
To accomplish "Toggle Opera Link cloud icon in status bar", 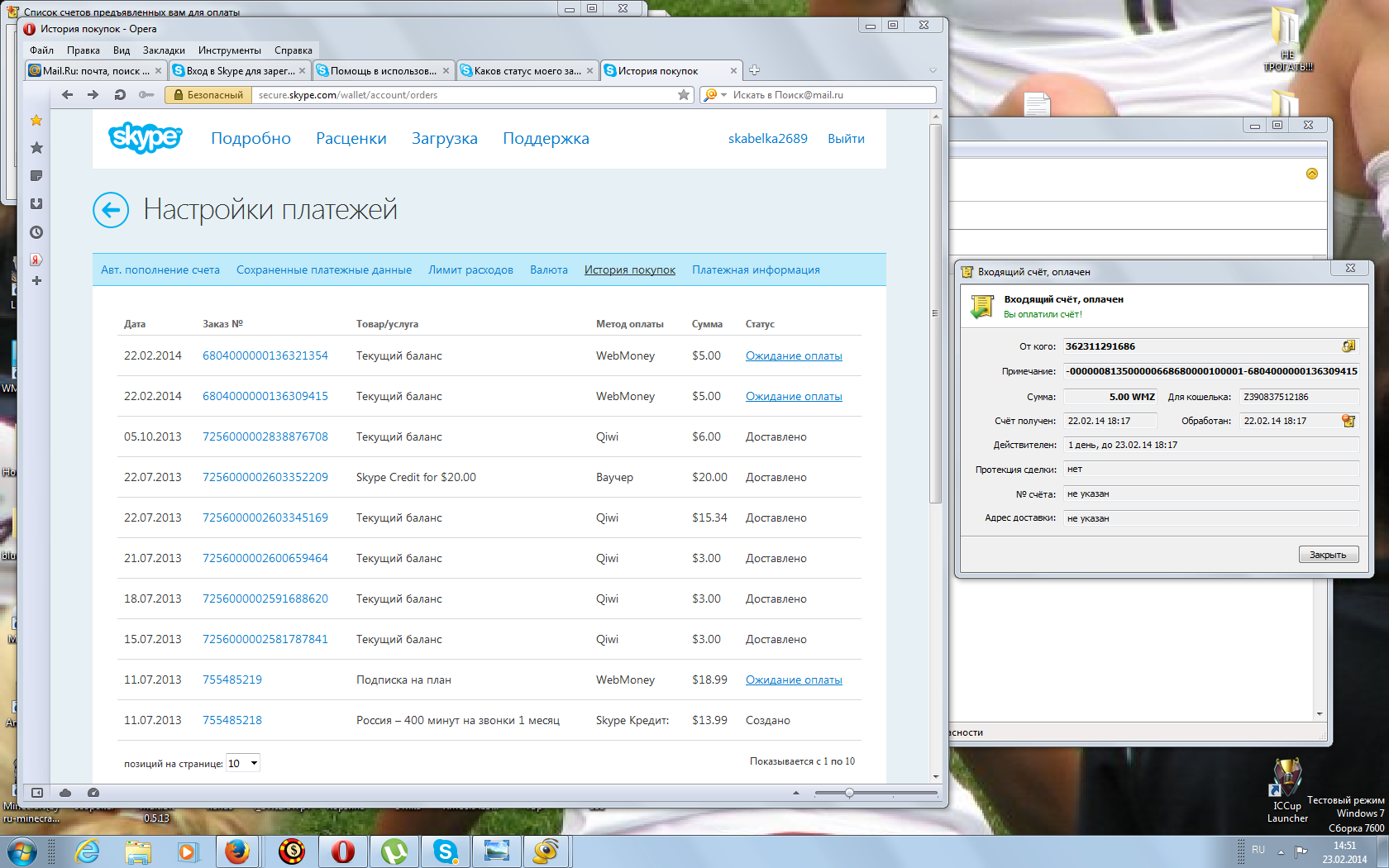I will (x=65, y=793).
